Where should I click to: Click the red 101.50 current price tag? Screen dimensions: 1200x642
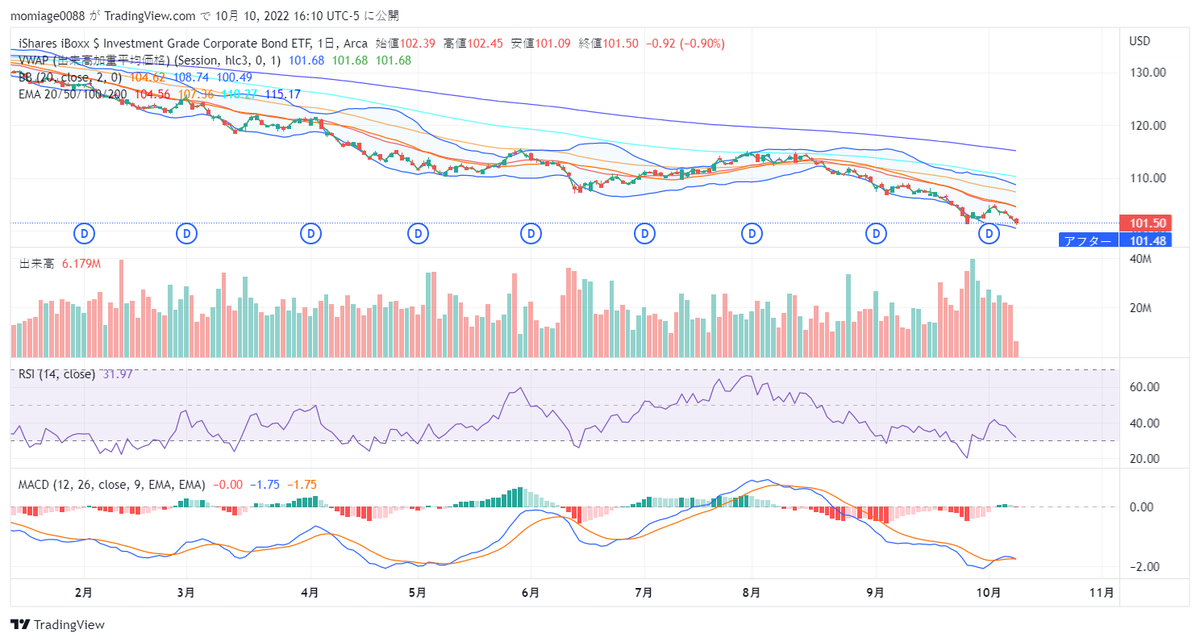click(x=1146, y=223)
